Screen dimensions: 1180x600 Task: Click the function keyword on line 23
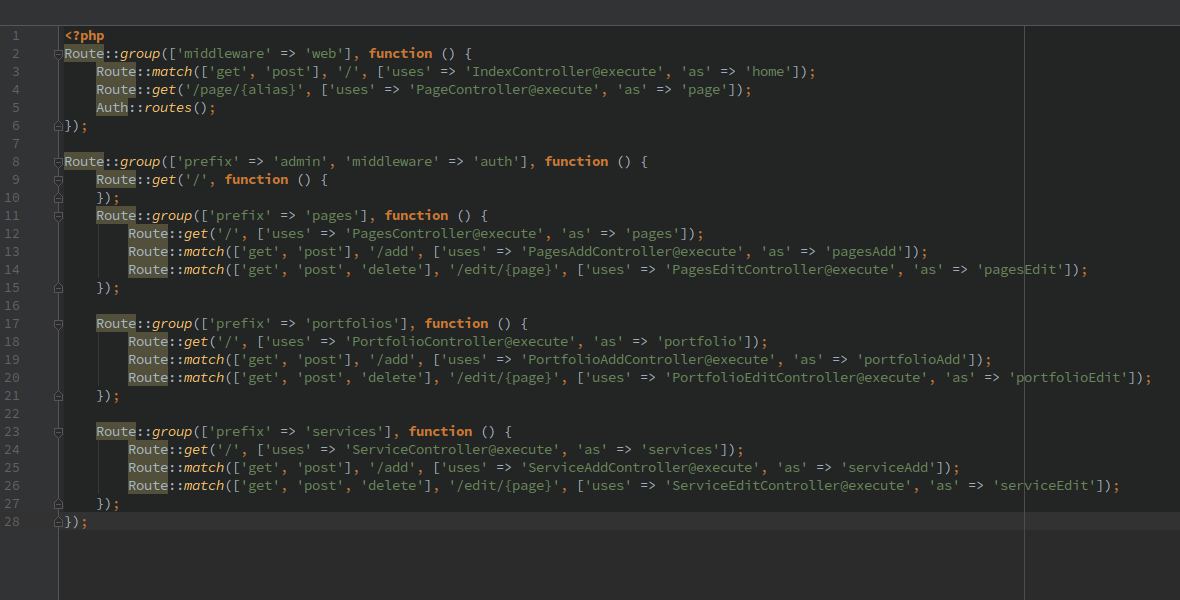[x=441, y=432]
